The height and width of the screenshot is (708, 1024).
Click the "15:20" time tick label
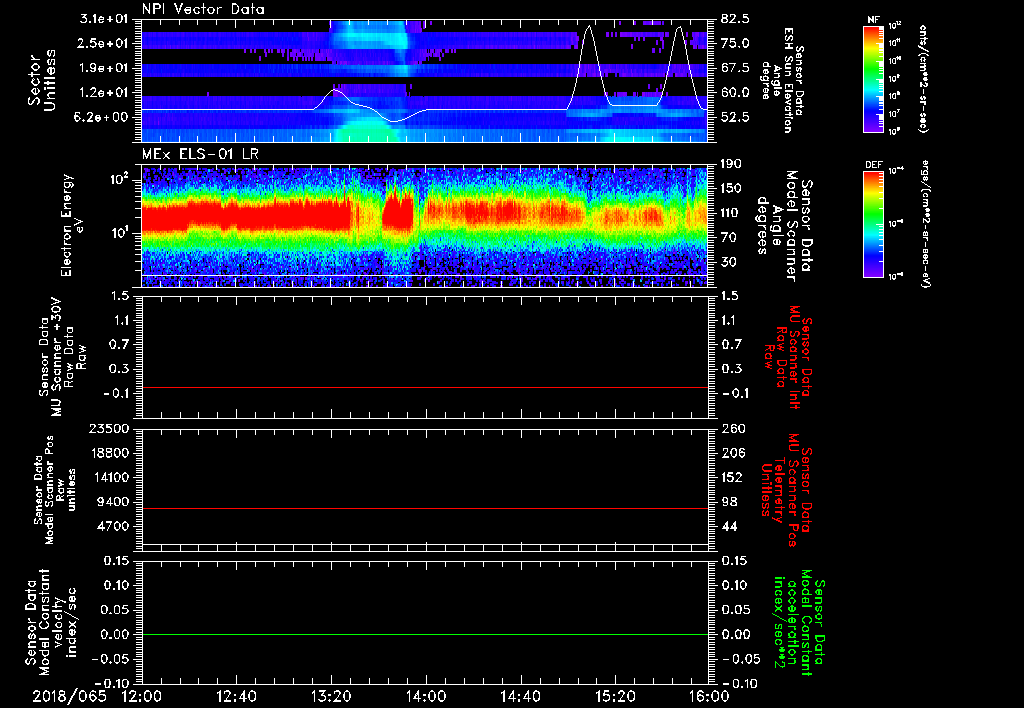(x=615, y=696)
